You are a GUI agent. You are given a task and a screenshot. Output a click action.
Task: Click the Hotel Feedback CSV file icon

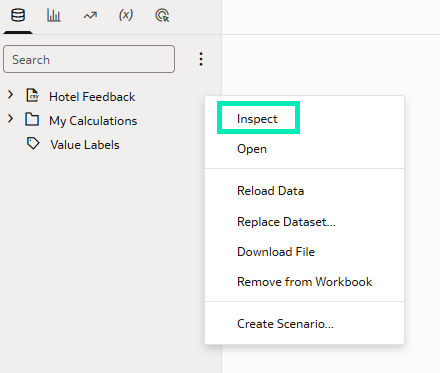pos(33,95)
